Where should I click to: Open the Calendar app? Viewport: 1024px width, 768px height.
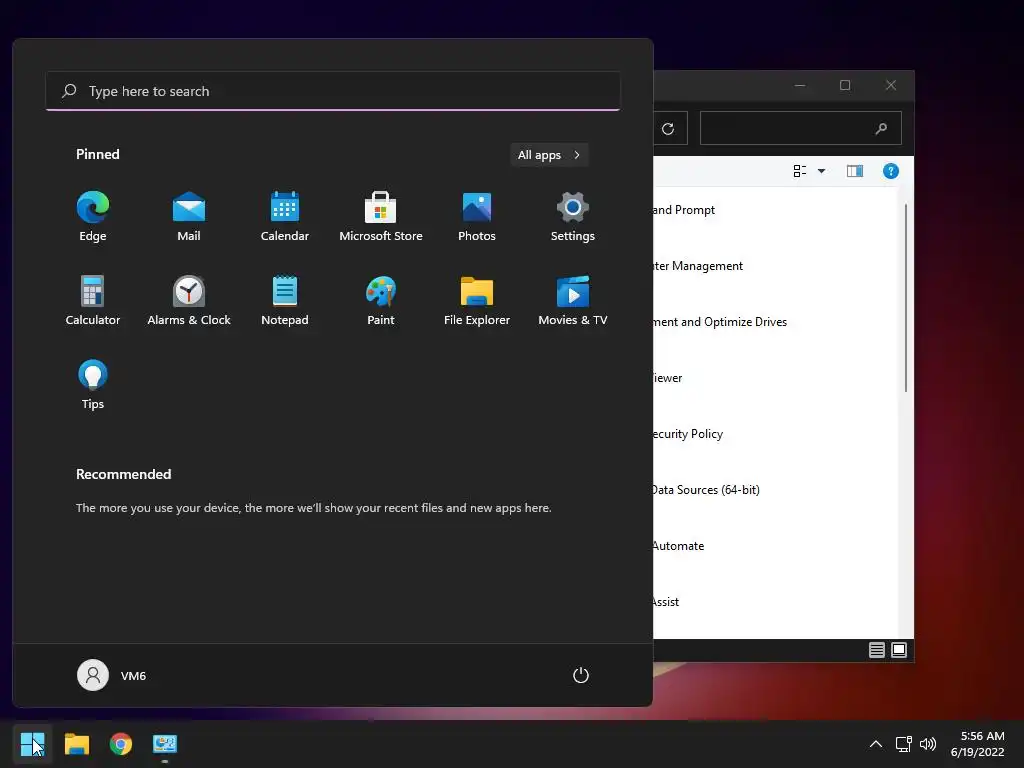pos(285,217)
